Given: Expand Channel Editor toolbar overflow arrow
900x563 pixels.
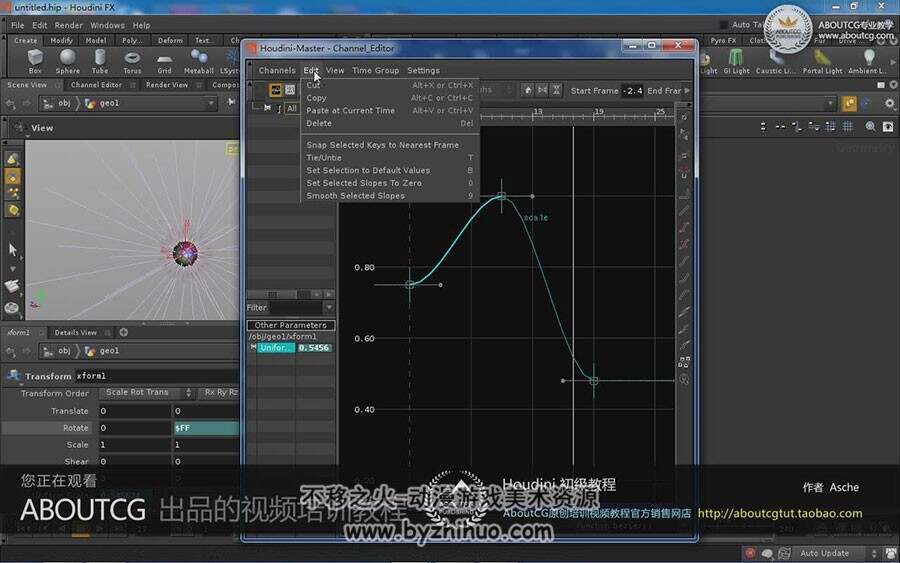Looking at the screenshot, I should (688, 90).
